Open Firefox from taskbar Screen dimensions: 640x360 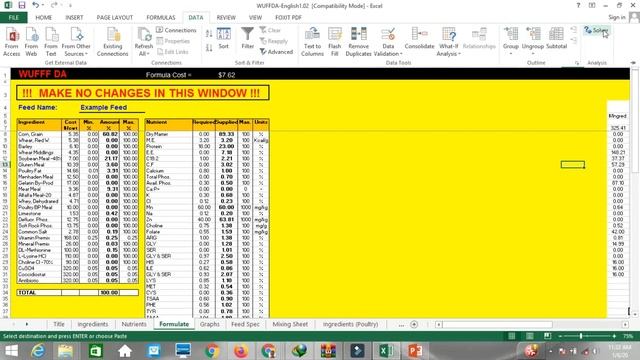coord(241,351)
